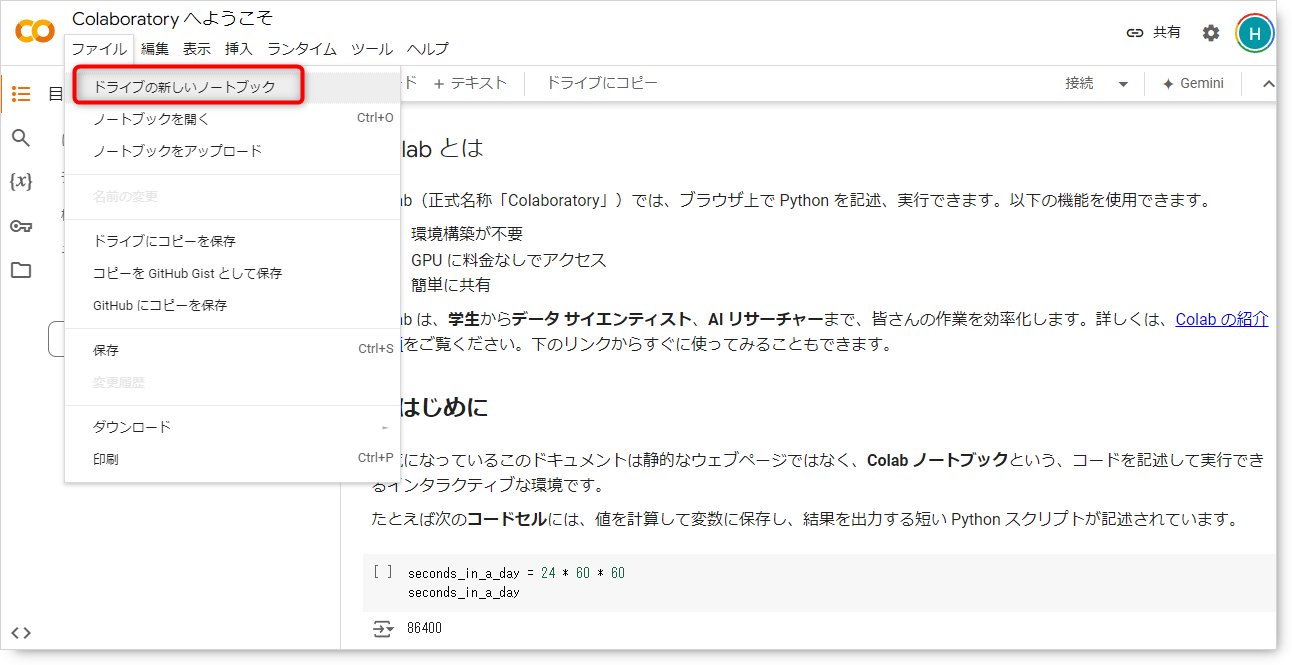Open the ファイル menu

[99, 49]
